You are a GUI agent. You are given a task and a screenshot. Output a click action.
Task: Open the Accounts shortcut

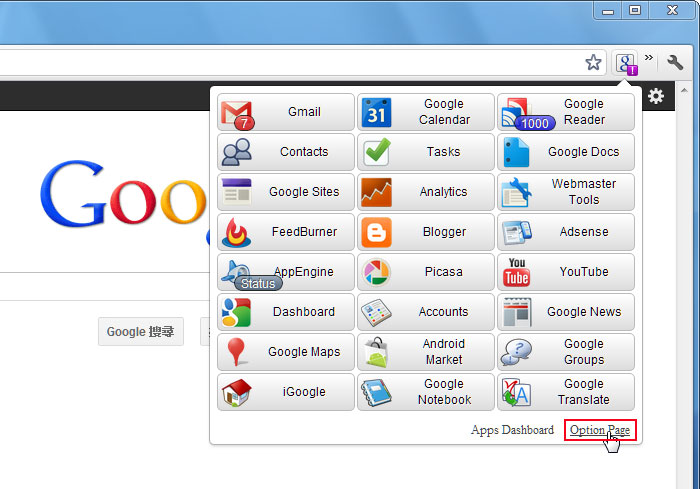426,312
